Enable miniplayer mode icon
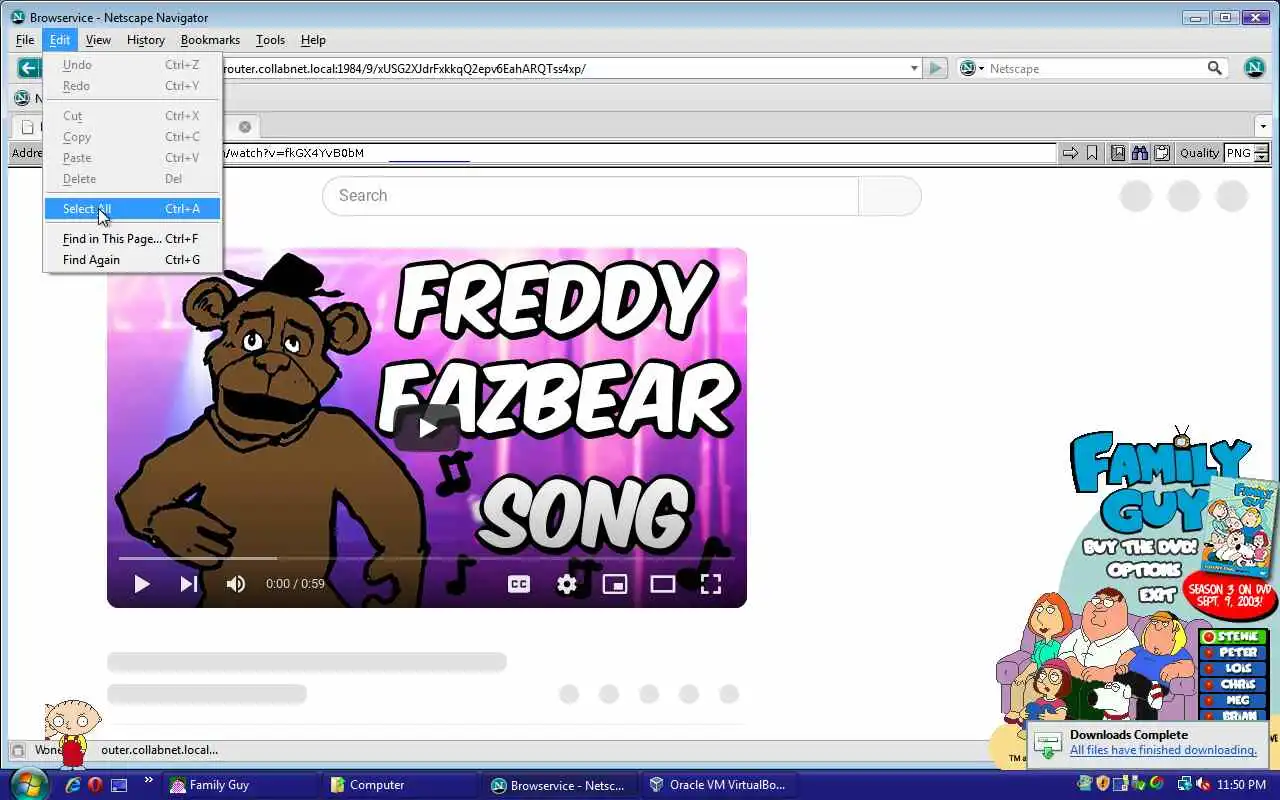The height and width of the screenshot is (800, 1280). point(615,584)
